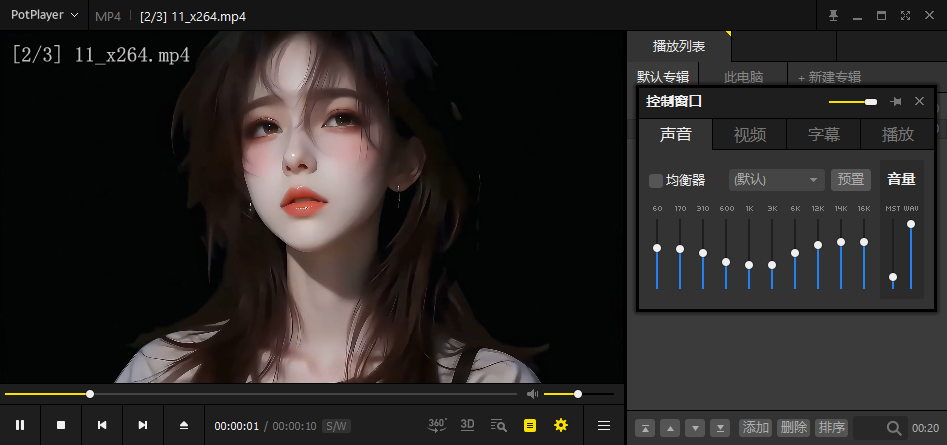The width and height of the screenshot is (947, 445).
Task: Move playlist item up
Action: [x=670, y=428]
